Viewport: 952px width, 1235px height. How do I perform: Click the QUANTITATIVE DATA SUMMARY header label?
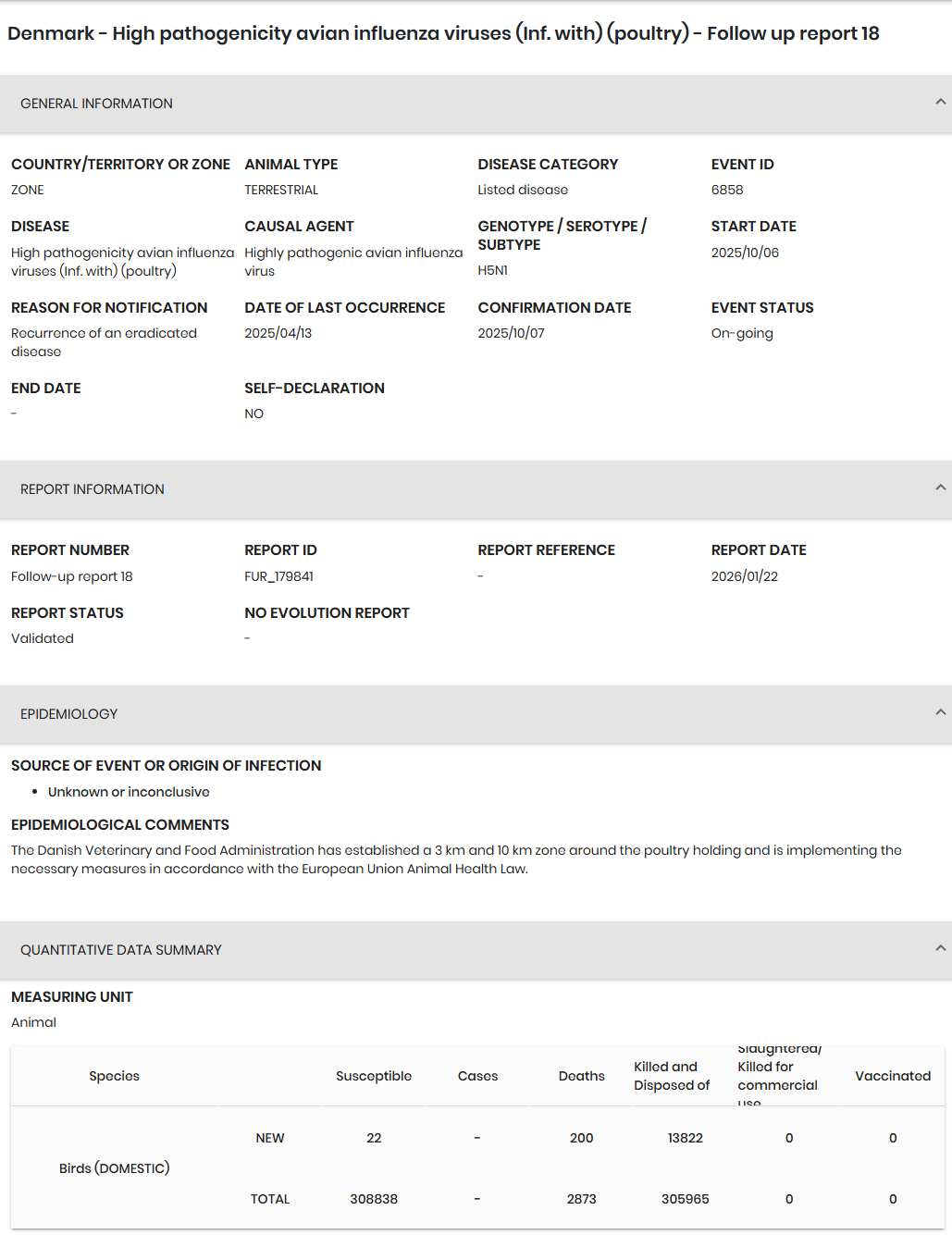[121, 950]
